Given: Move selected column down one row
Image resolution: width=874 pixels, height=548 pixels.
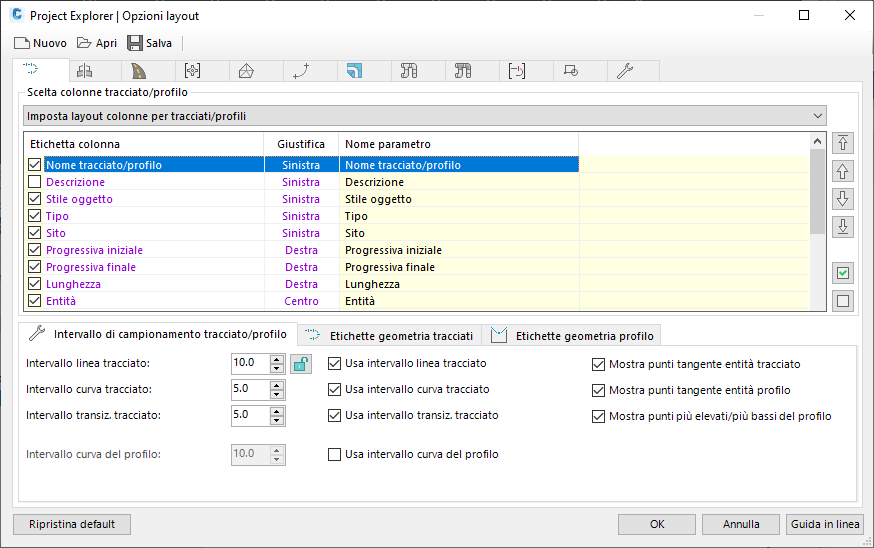Looking at the screenshot, I should [843, 198].
